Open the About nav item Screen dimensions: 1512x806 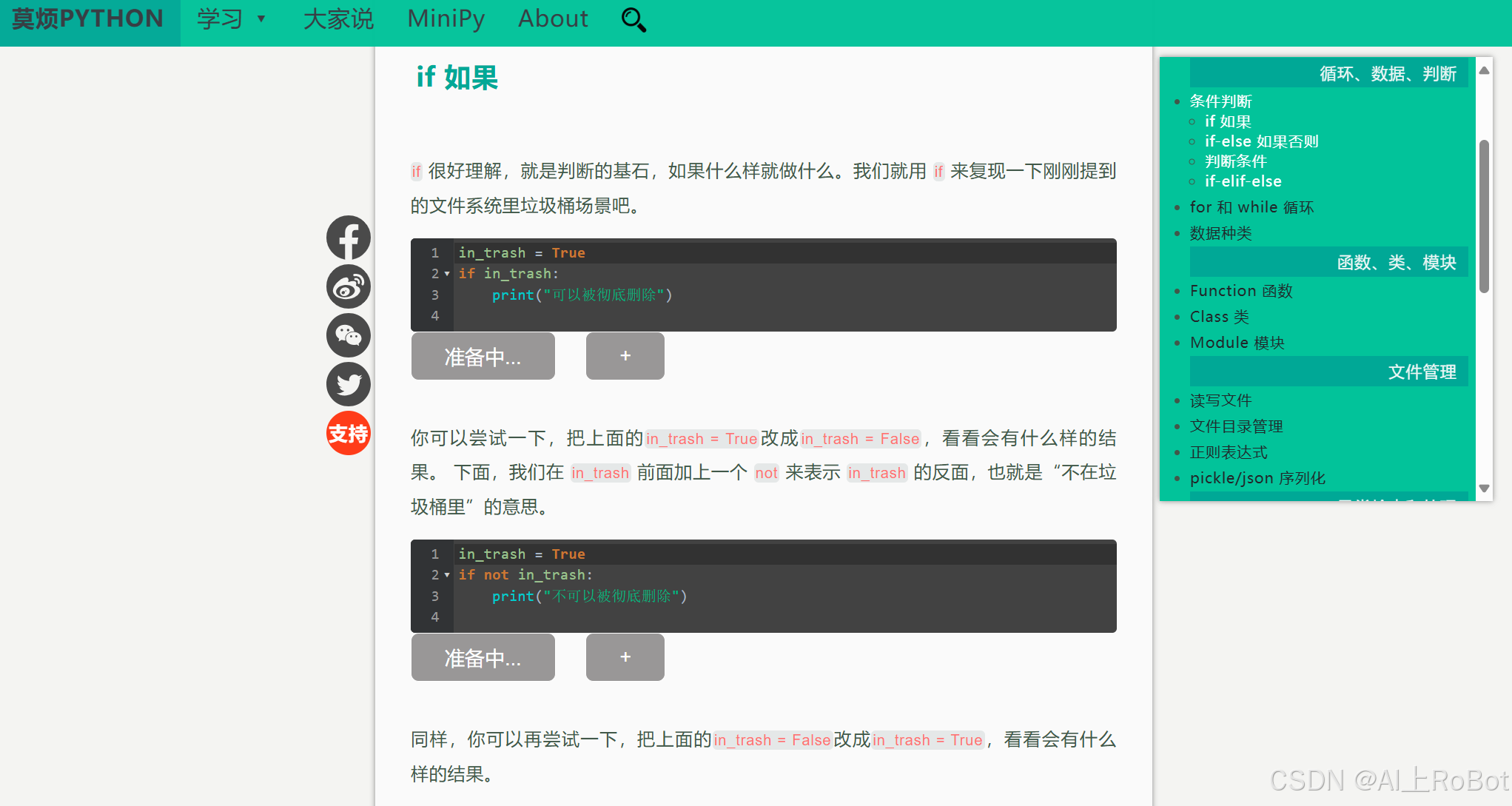tap(553, 19)
